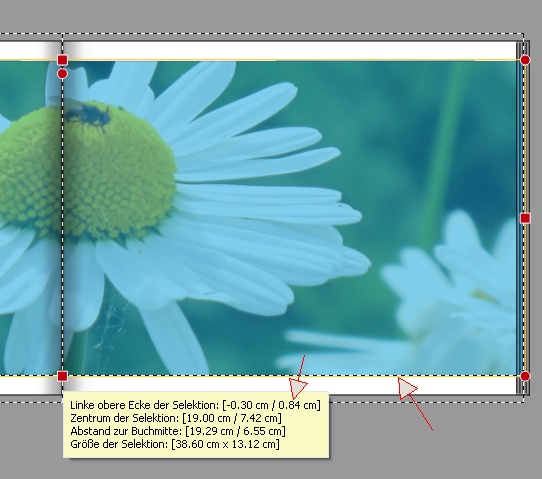Click the white top margin of the page
Image resolution: width=542 pixels, height=479 pixels.
click(x=290, y=50)
